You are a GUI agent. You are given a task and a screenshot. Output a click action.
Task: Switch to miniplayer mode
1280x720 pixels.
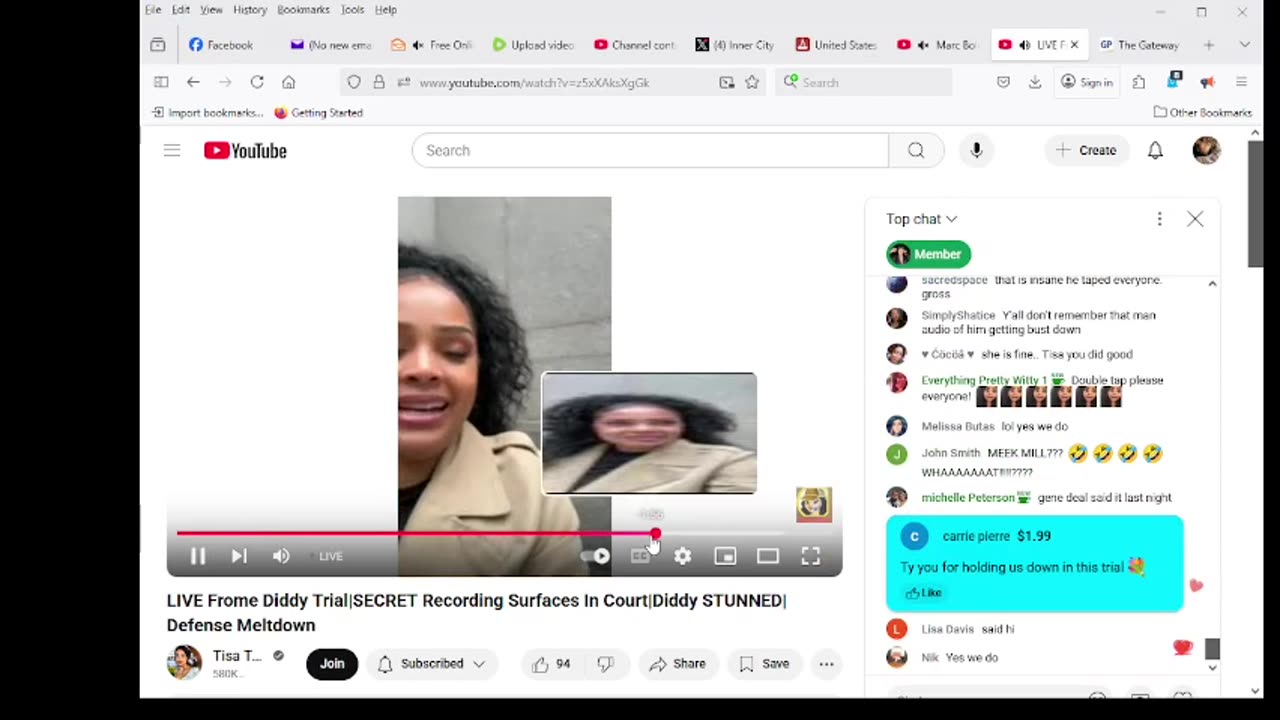[725, 556]
